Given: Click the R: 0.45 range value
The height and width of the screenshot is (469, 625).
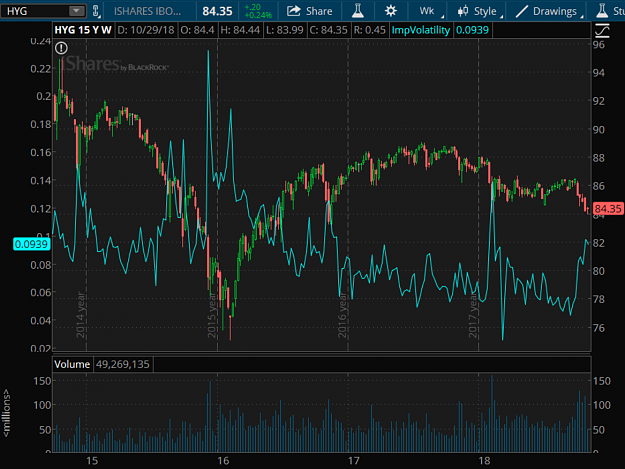Looking at the screenshot, I should pyautogui.click(x=370, y=30).
